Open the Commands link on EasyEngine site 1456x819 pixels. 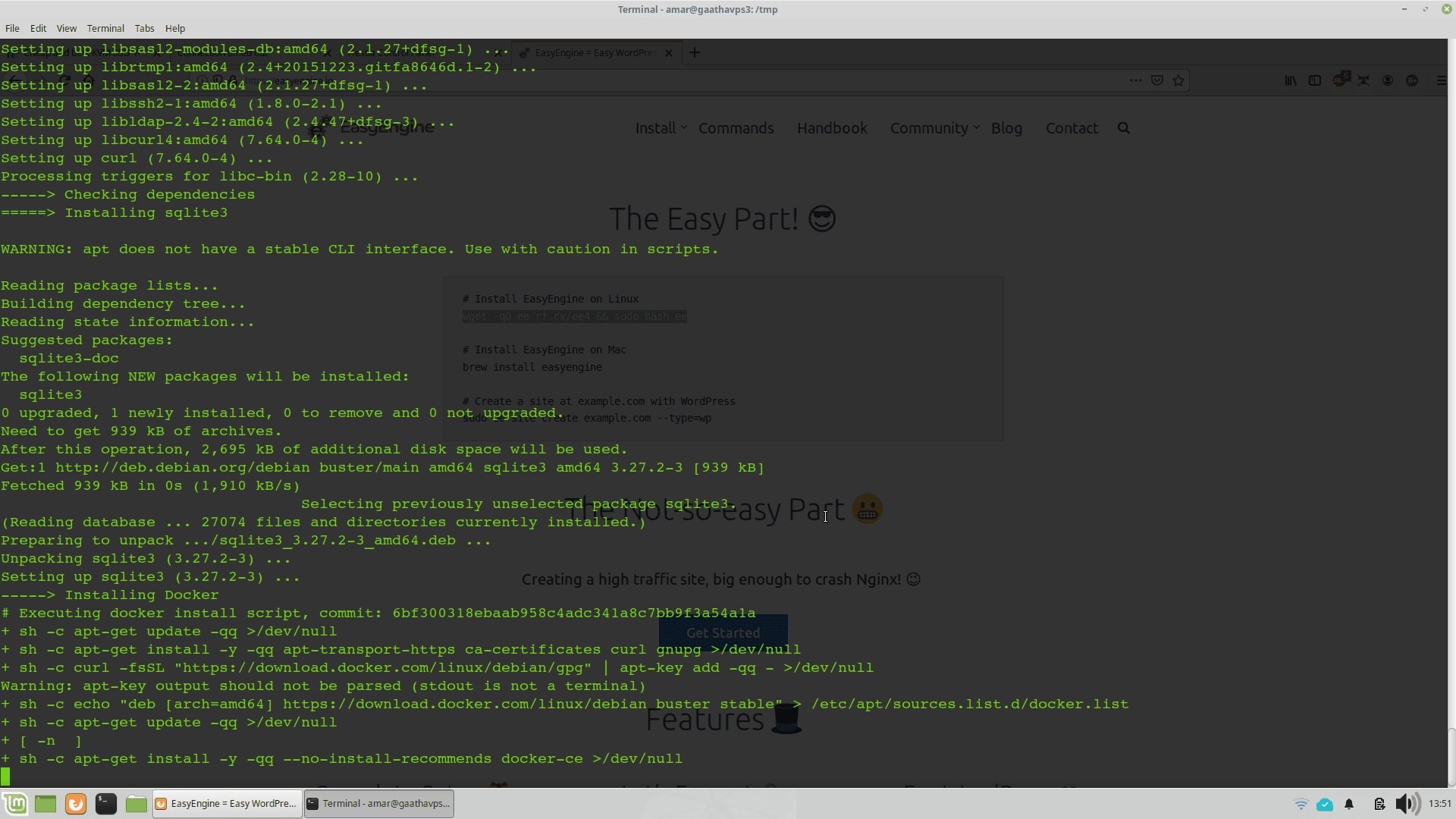coord(736,128)
